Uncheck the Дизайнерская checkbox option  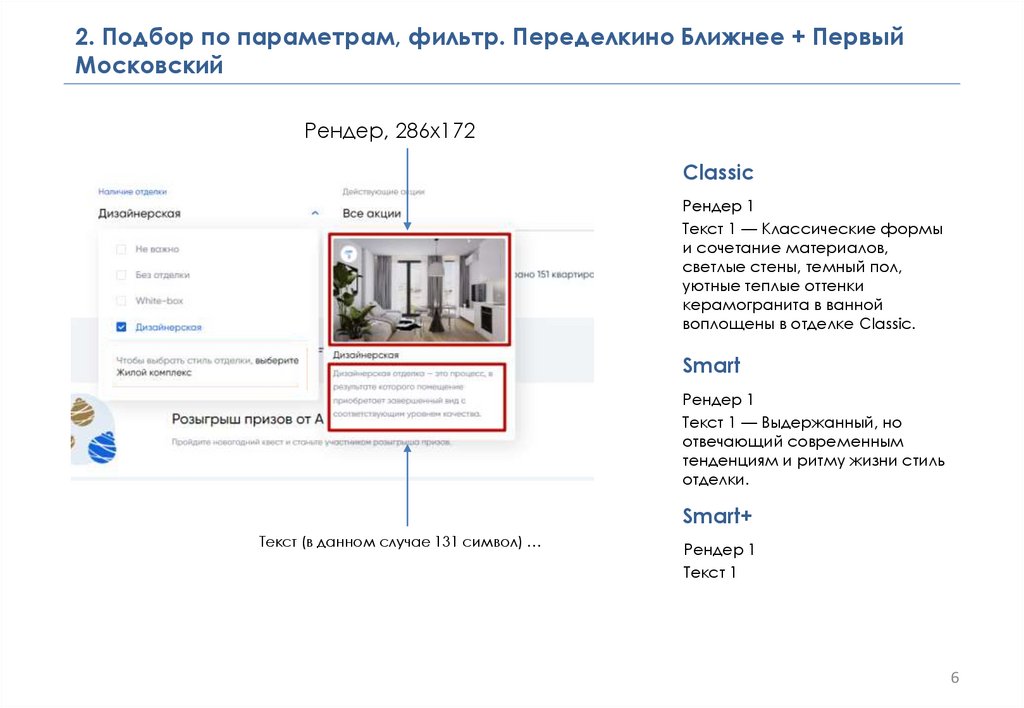pyautogui.click(x=121, y=327)
